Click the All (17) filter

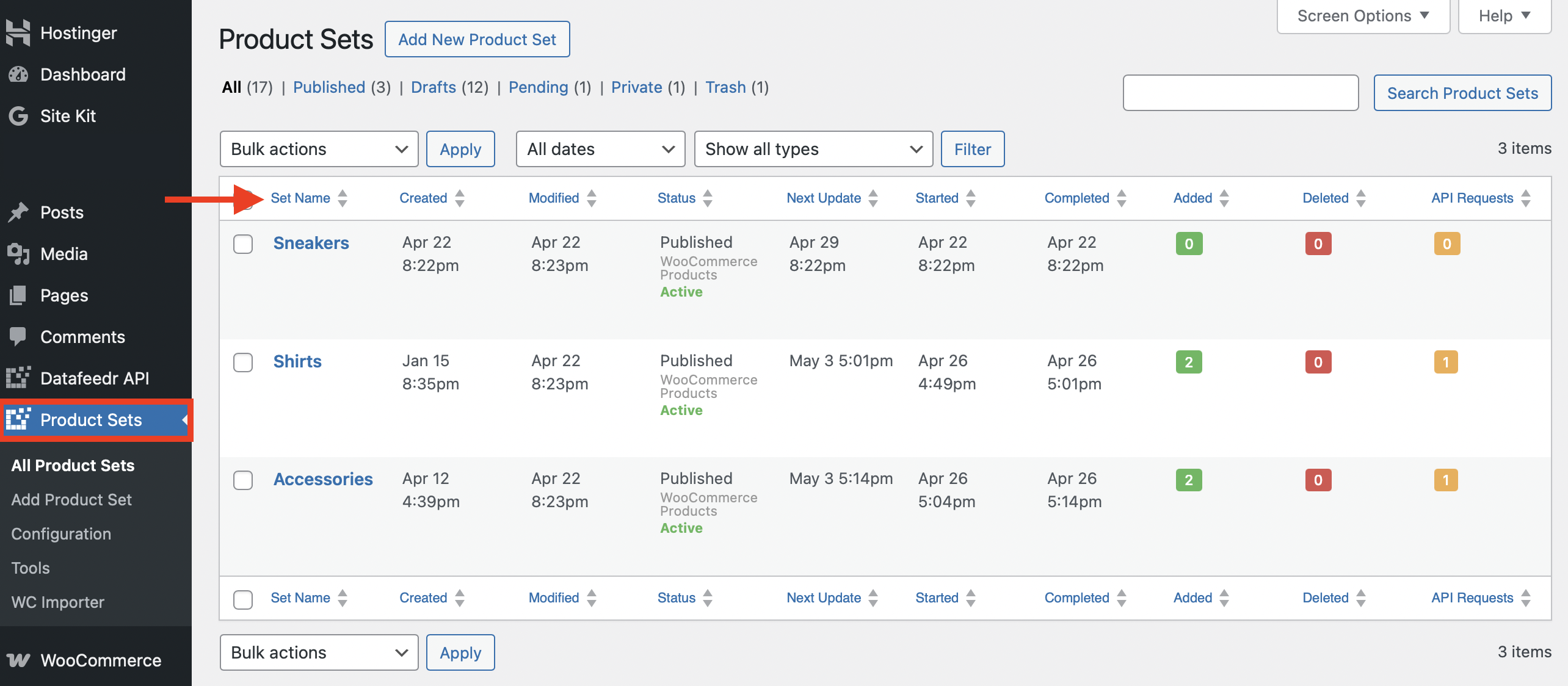[x=247, y=87]
